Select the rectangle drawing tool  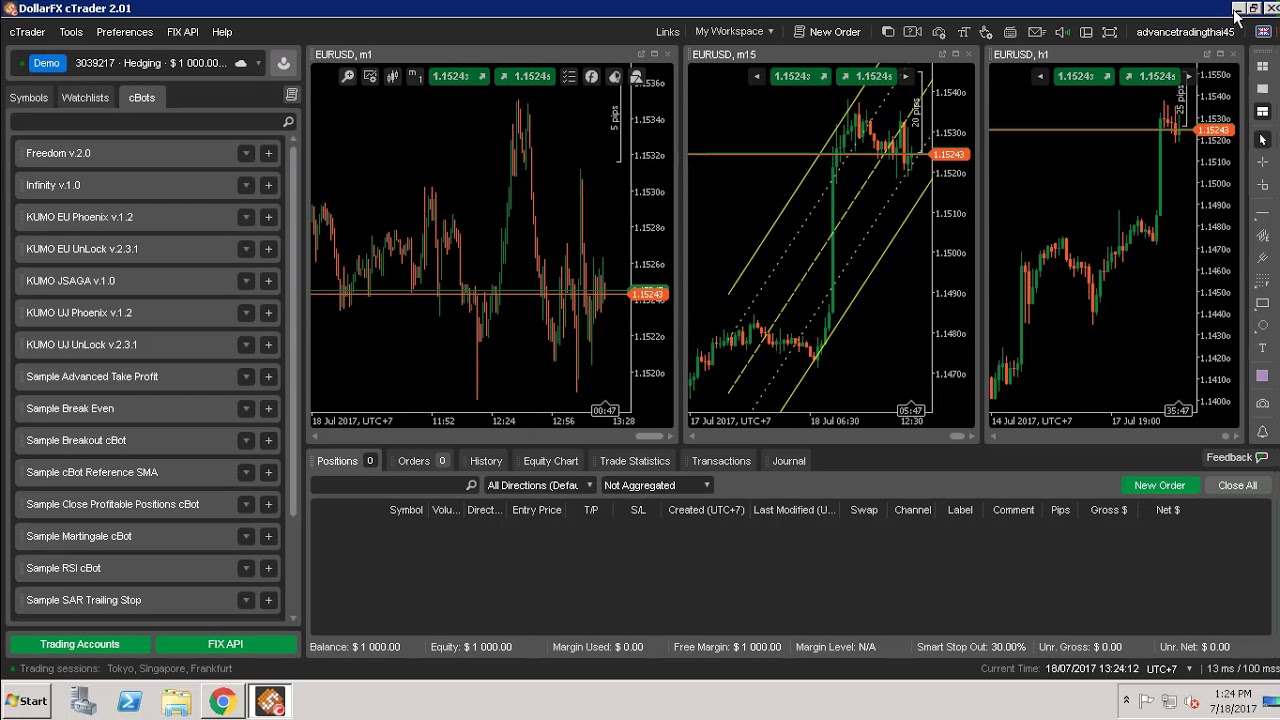1263,303
